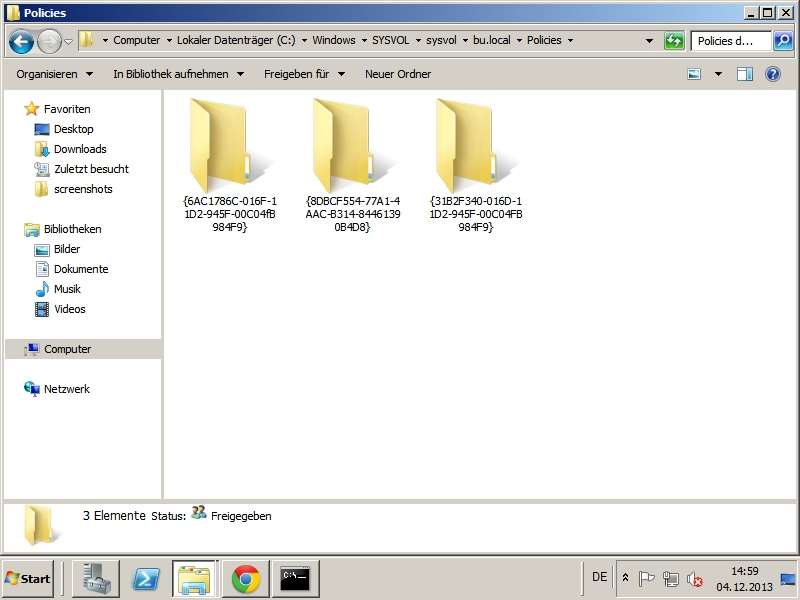
Task: Click the DE language indicator
Action: [x=599, y=577]
